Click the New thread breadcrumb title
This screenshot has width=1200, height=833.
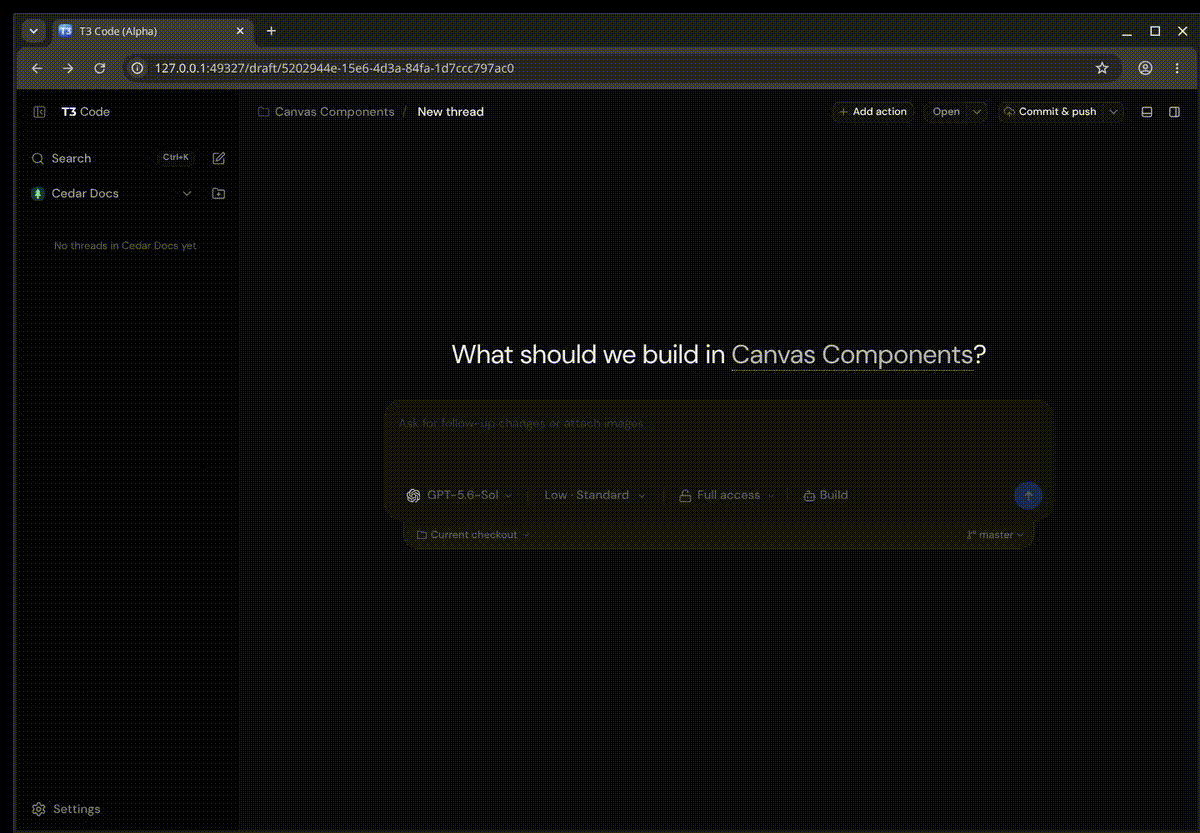(450, 112)
